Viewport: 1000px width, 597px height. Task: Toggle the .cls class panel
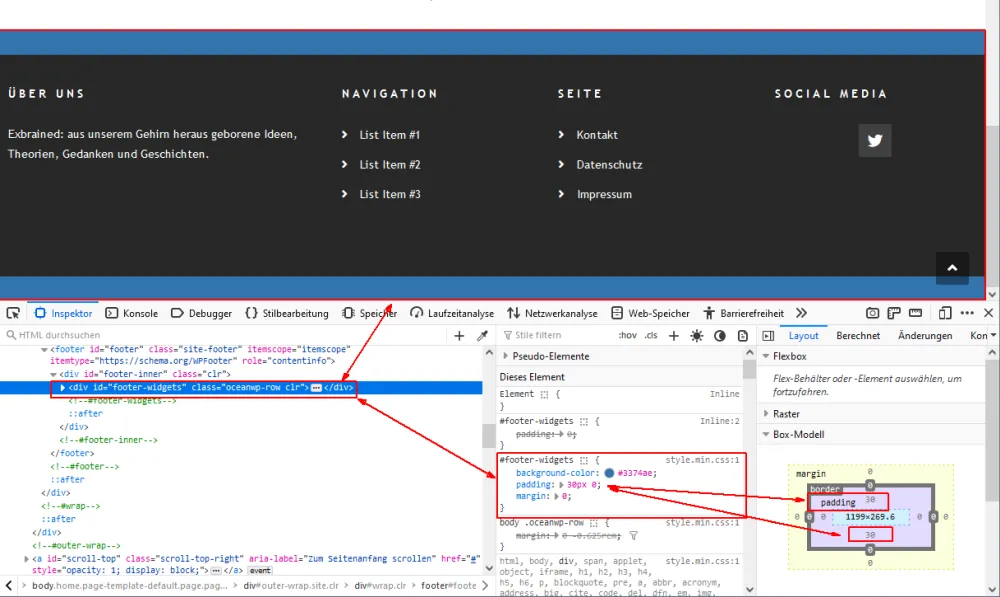[x=651, y=335]
